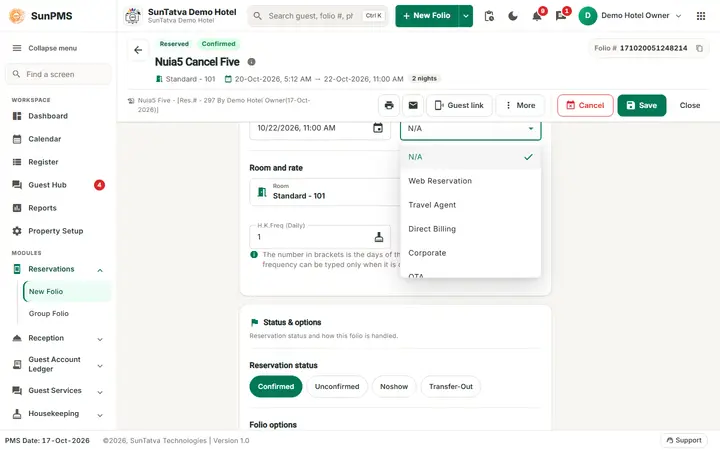Copy the folio number
The height and width of the screenshot is (450, 720).
[x=699, y=48]
